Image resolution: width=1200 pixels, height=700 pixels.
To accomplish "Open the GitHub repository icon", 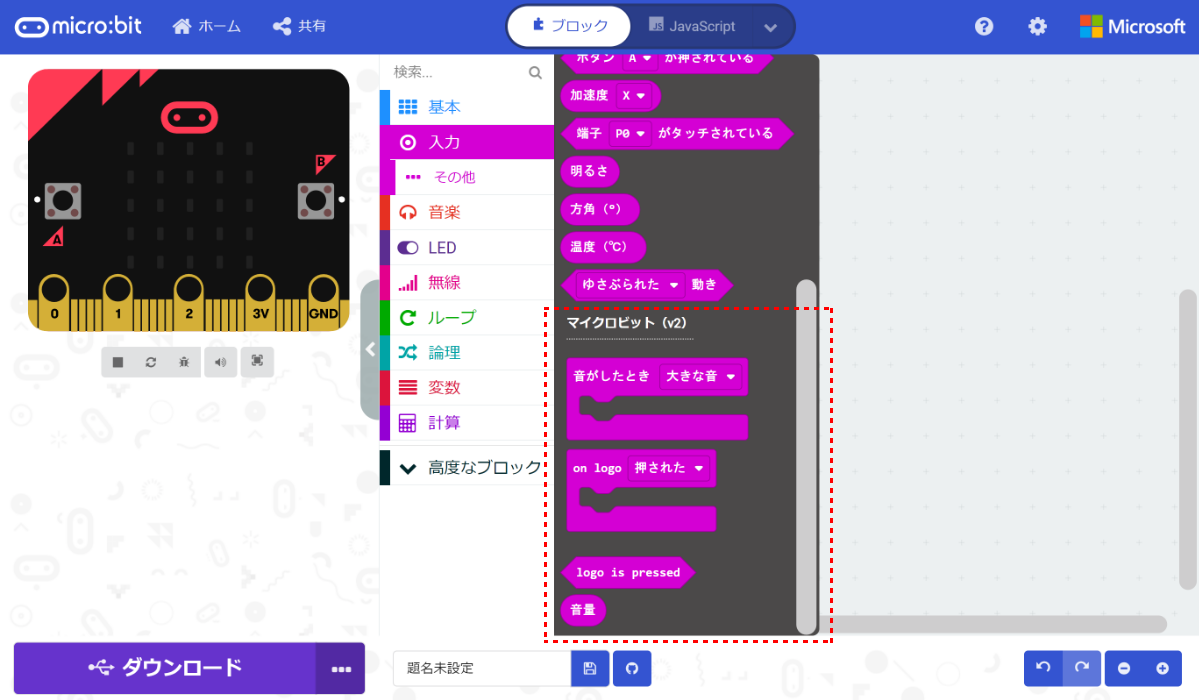I will pyautogui.click(x=631, y=668).
